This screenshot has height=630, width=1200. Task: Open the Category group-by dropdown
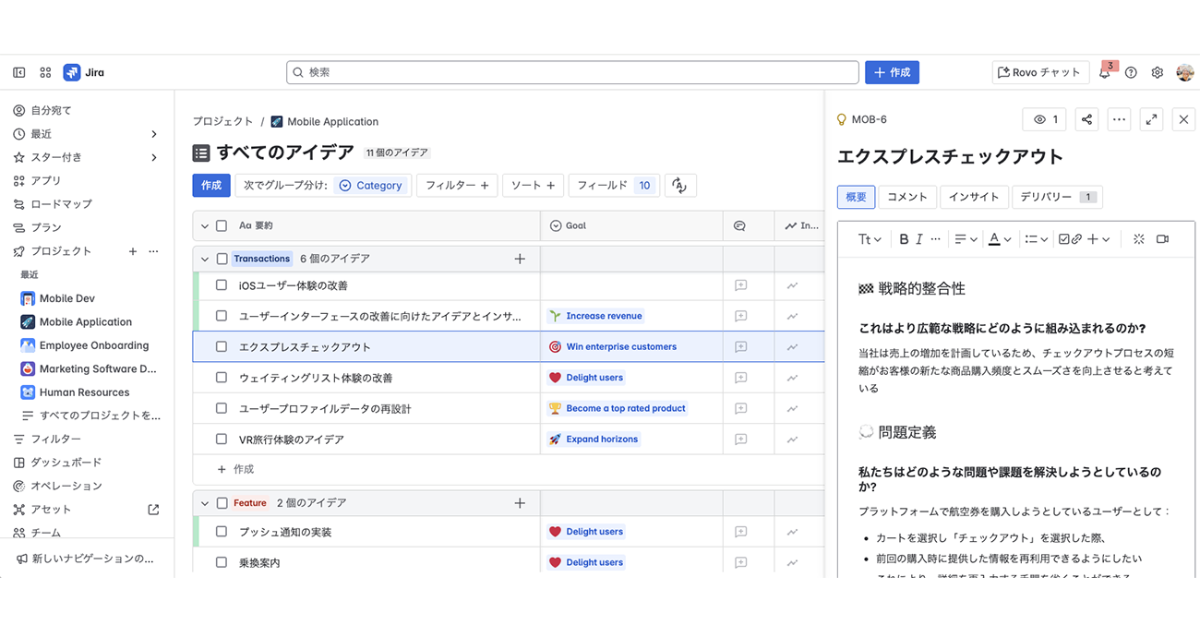click(x=371, y=185)
